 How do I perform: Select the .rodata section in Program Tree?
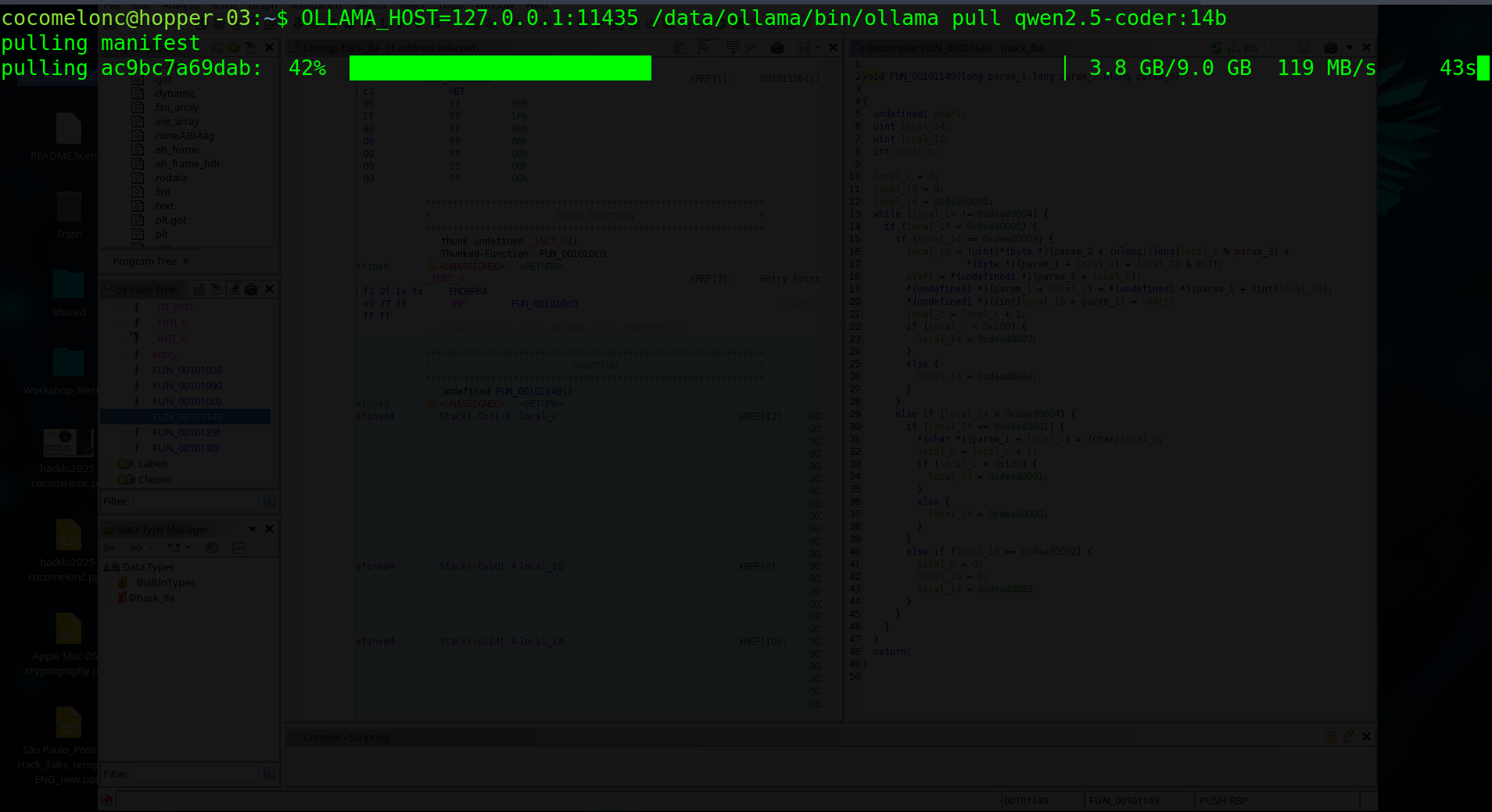(x=170, y=178)
